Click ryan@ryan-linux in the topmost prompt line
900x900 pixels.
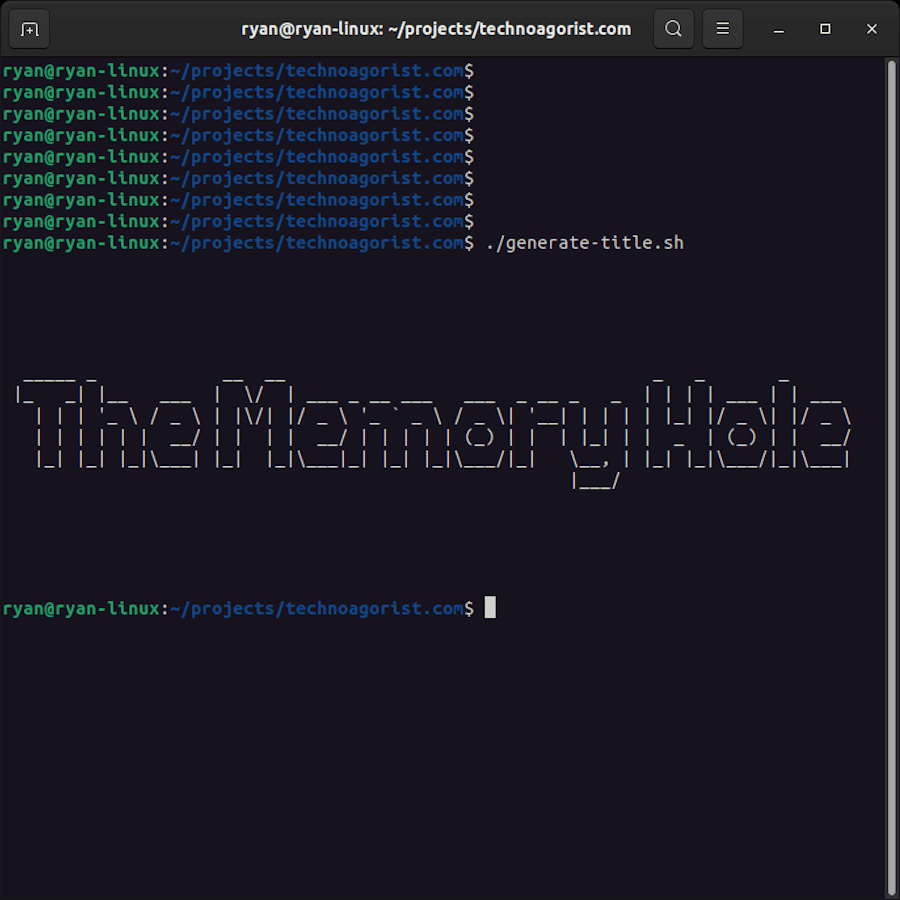tap(80, 71)
